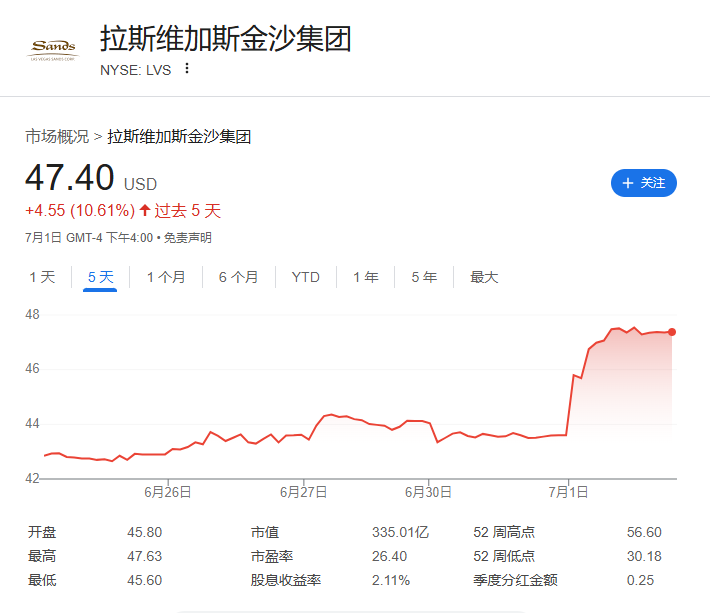The height and width of the screenshot is (613, 710).
Task: Click the 拉斯维加斯金沙集团 page title
Action: click(x=225, y=38)
